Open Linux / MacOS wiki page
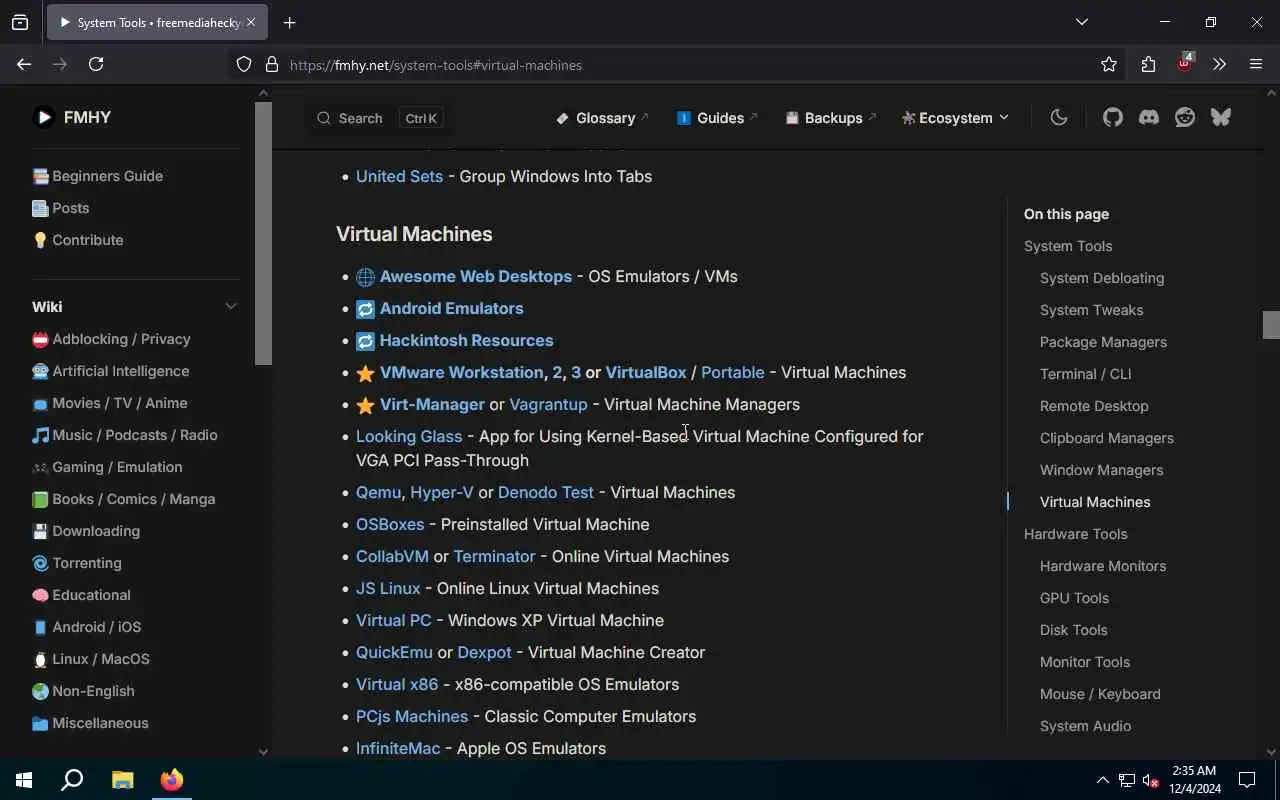Viewport: 1280px width, 800px height. pos(91,659)
